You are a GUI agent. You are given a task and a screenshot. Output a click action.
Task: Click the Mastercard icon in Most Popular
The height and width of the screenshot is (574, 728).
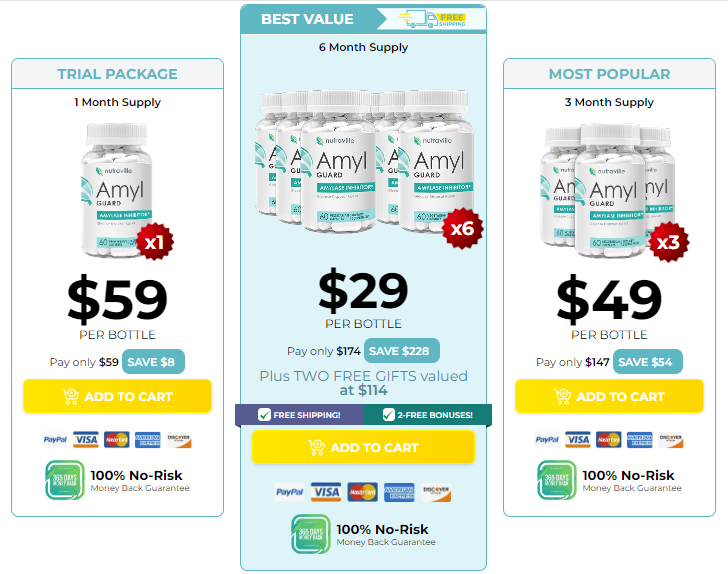[609, 439]
